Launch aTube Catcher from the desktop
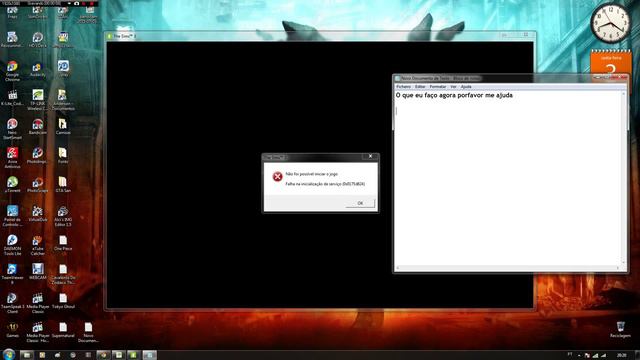 coord(38,245)
